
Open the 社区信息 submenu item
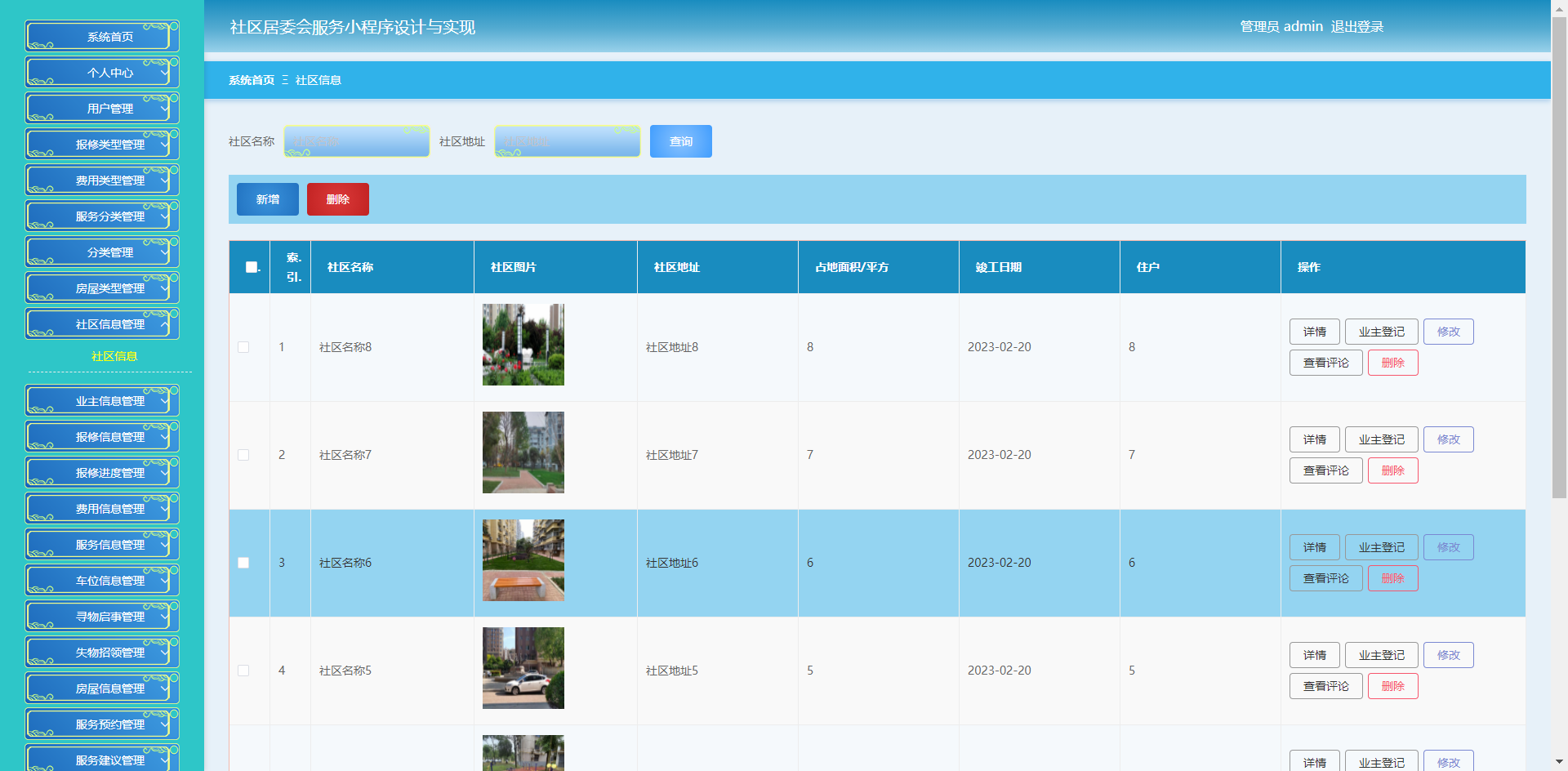click(x=114, y=356)
